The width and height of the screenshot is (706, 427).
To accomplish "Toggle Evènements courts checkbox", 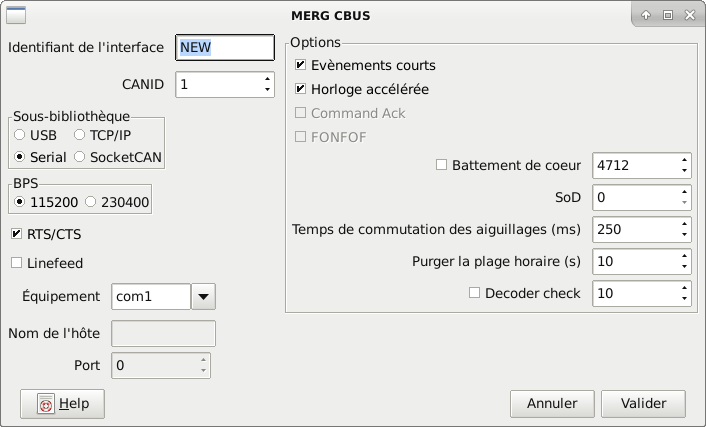I will (x=301, y=65).
